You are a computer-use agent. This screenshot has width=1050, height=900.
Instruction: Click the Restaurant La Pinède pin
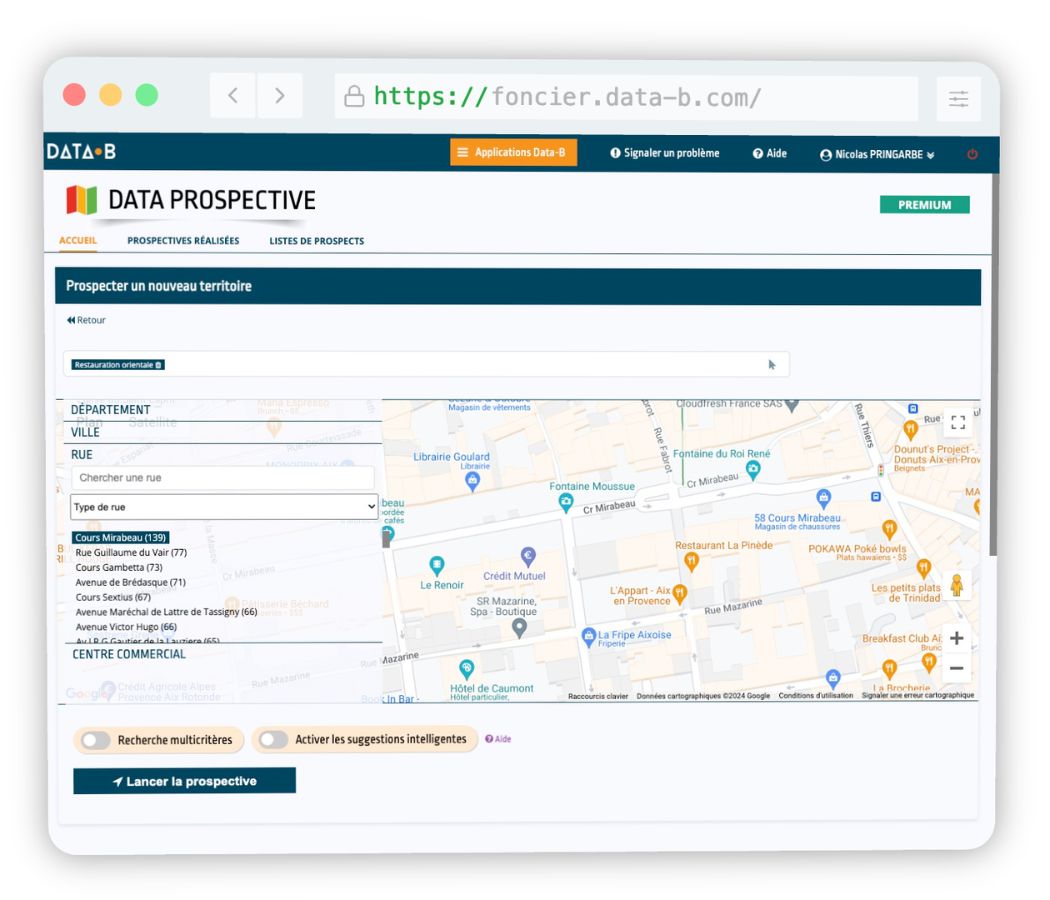[691, 561]
